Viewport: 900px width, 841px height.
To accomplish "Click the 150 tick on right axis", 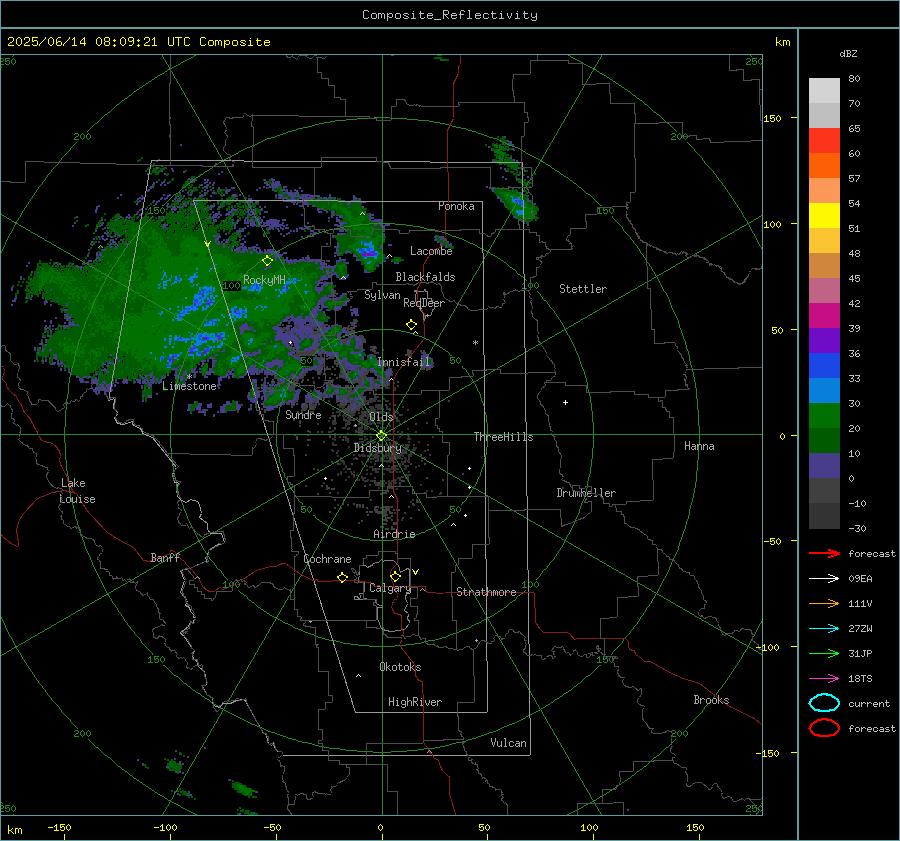I will click(x=772, y=118).
